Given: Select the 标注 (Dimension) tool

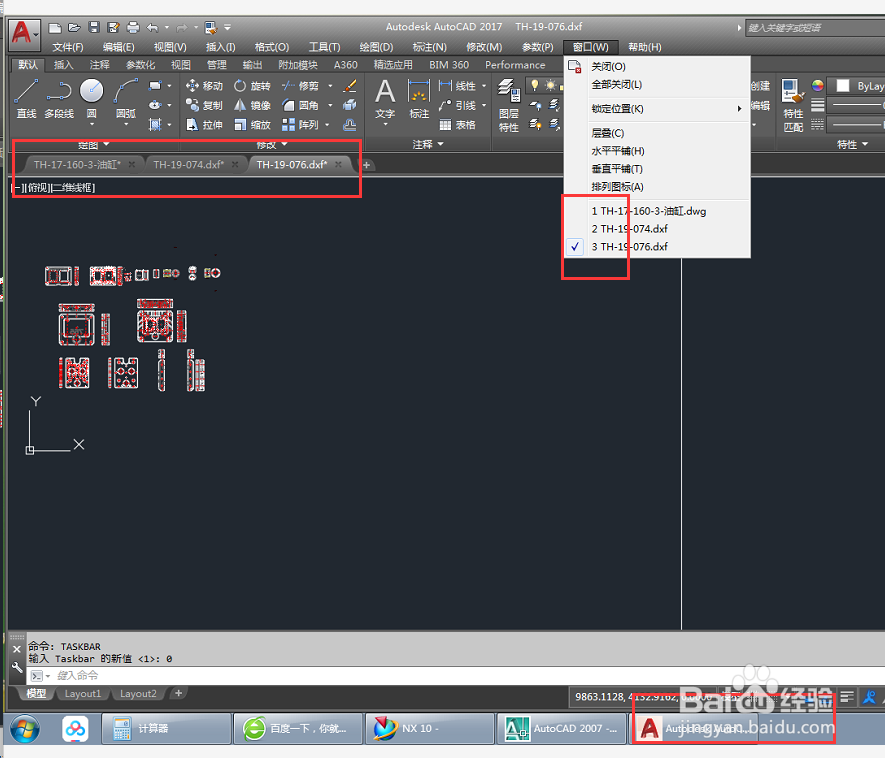Looking at the screenshot, I should 419,99.
